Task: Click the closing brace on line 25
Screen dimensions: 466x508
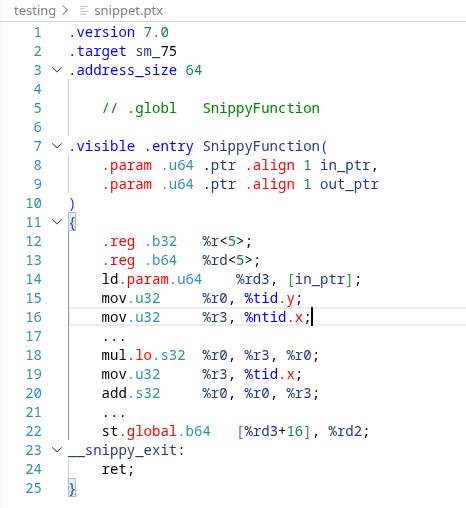Action: pos(72,488)
